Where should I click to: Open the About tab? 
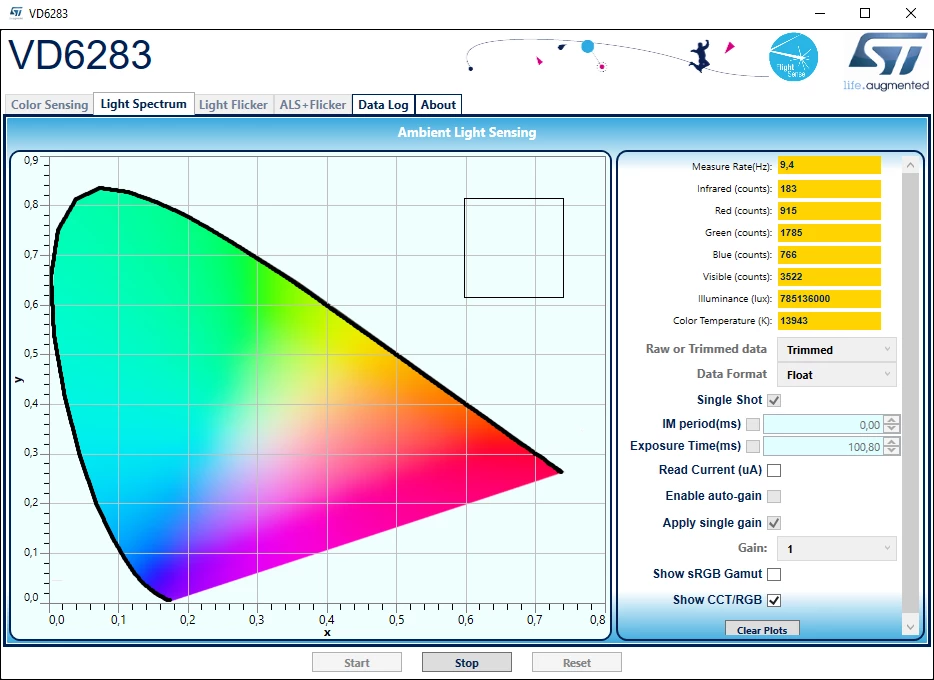click(x=438, y=105)
